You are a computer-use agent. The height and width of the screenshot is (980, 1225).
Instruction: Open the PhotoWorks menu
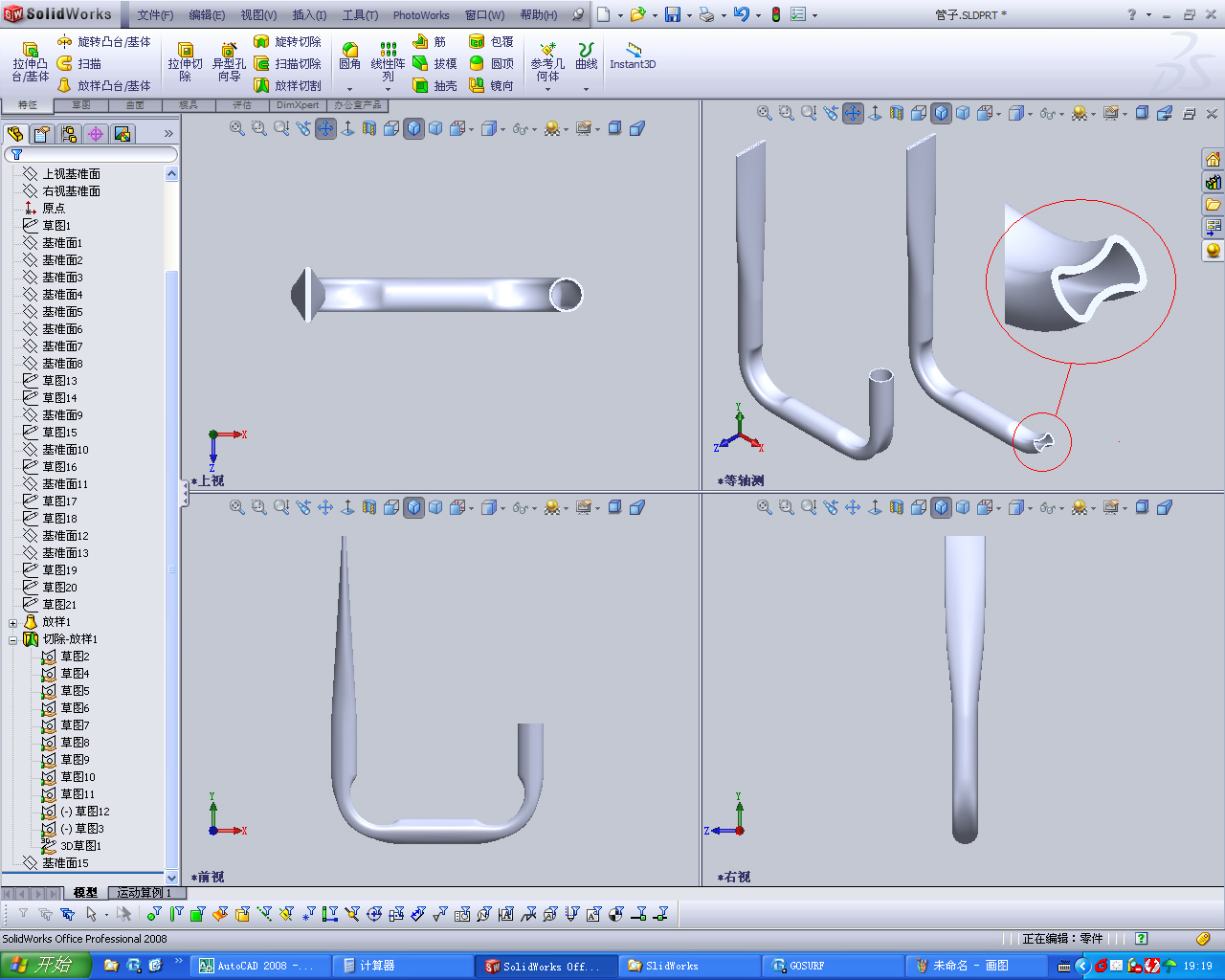point(421,15)
